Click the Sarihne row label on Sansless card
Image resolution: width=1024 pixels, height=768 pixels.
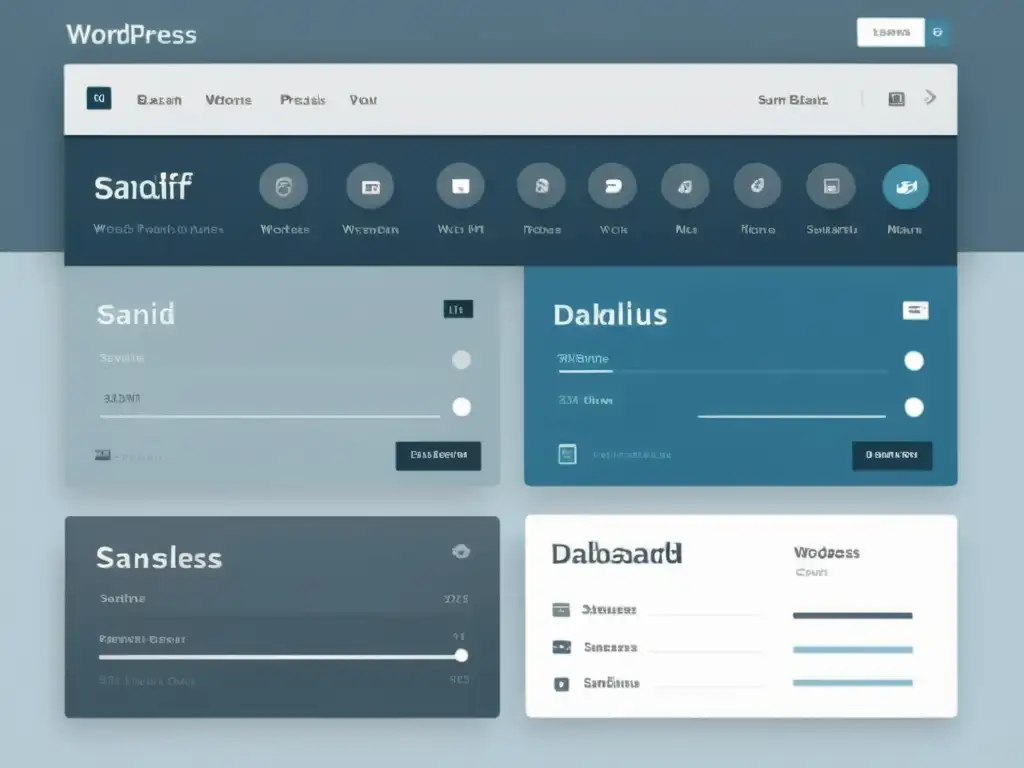pos(123,598)
